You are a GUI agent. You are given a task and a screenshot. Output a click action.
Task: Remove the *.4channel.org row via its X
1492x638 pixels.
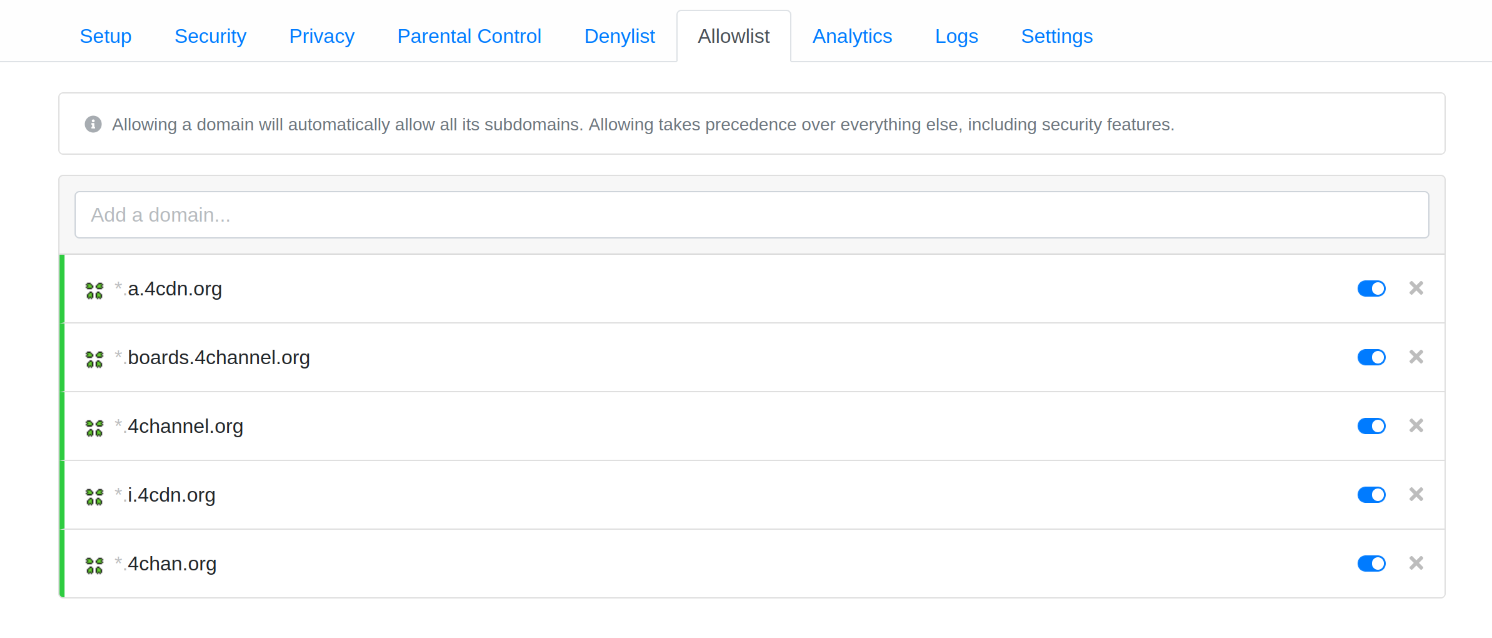click(x=1416, y=425)
